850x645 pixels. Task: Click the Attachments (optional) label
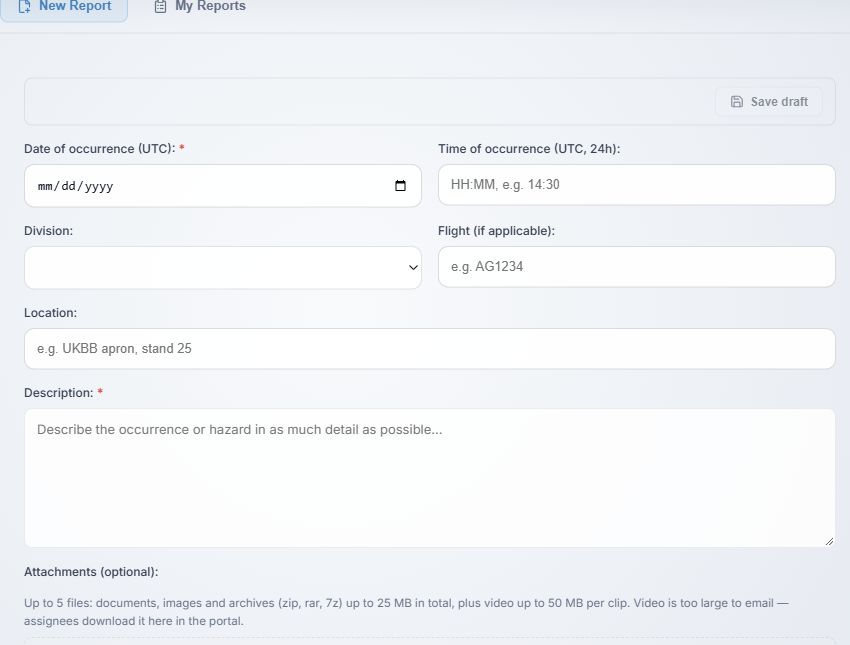[x=91, y=572]
